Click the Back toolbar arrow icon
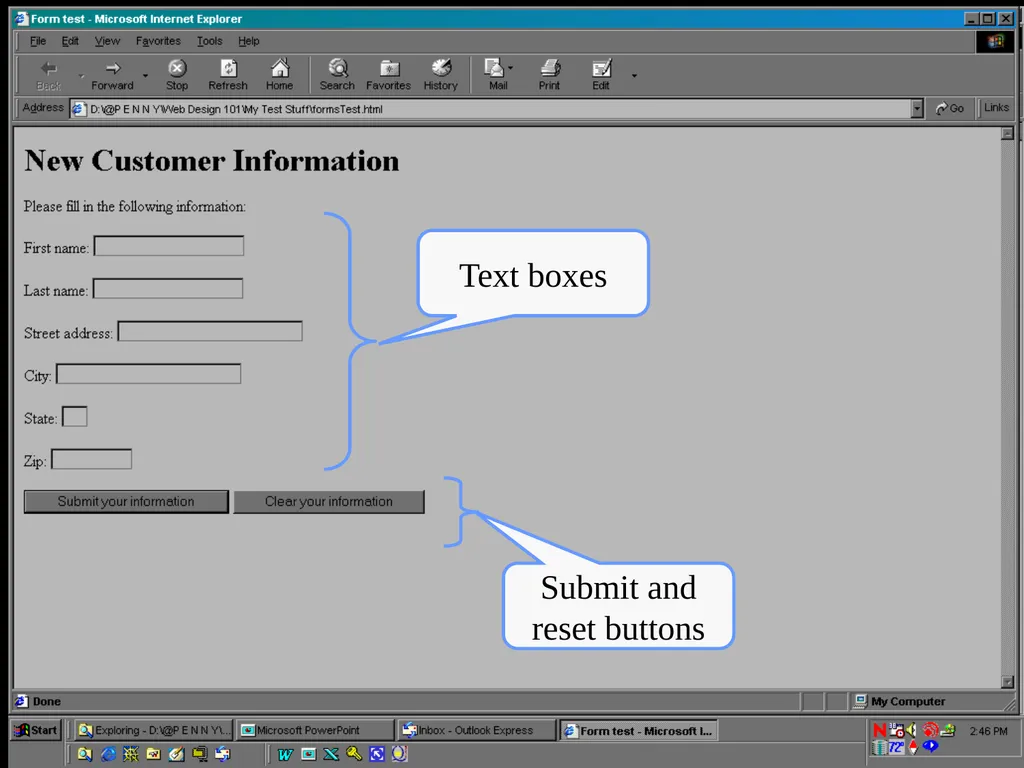The image size is (1024, 768). (48, 68)
